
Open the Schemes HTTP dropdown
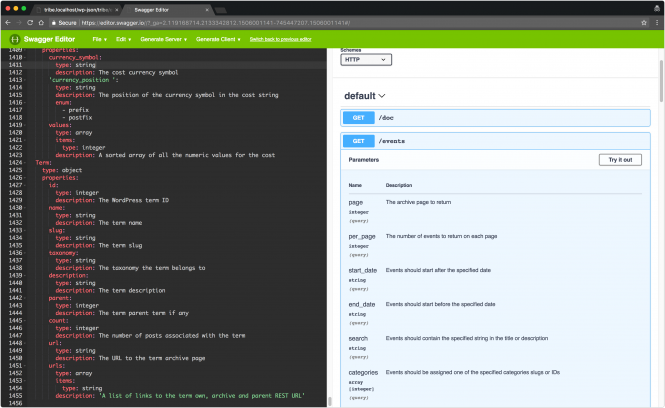tap(366, 60)
